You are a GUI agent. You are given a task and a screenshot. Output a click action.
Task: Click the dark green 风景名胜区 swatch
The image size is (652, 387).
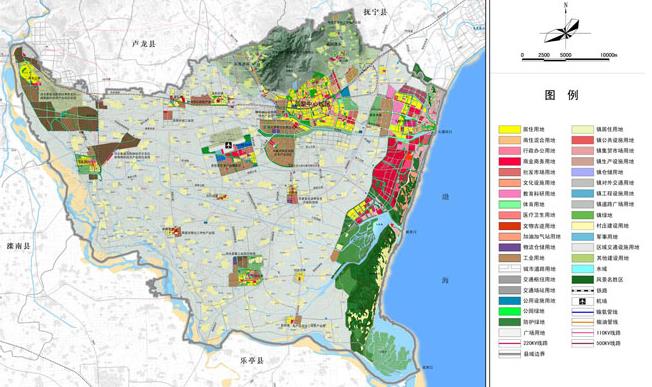[x=582, y=279]
